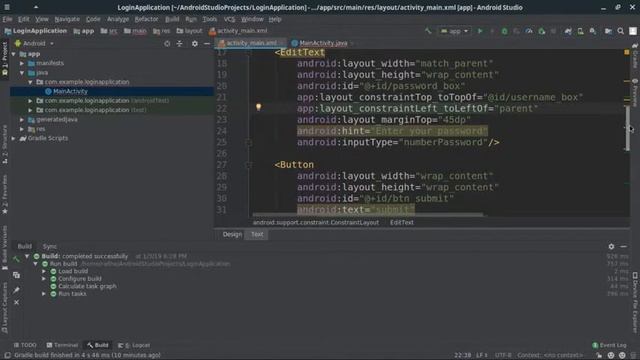Open the TODO tool window

pyautogui.click(x=25, y=345)
